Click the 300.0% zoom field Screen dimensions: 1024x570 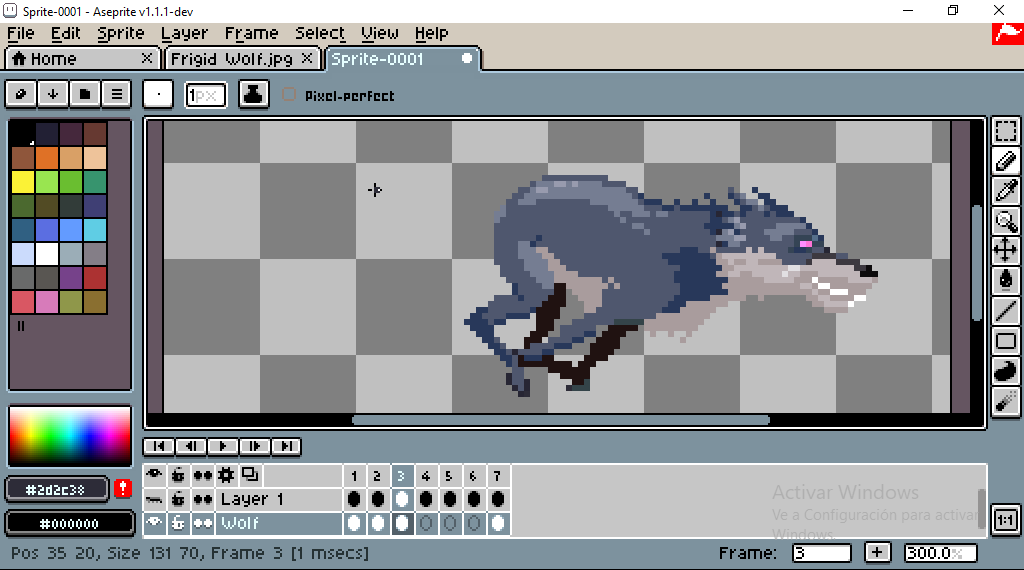coord(940,553)
